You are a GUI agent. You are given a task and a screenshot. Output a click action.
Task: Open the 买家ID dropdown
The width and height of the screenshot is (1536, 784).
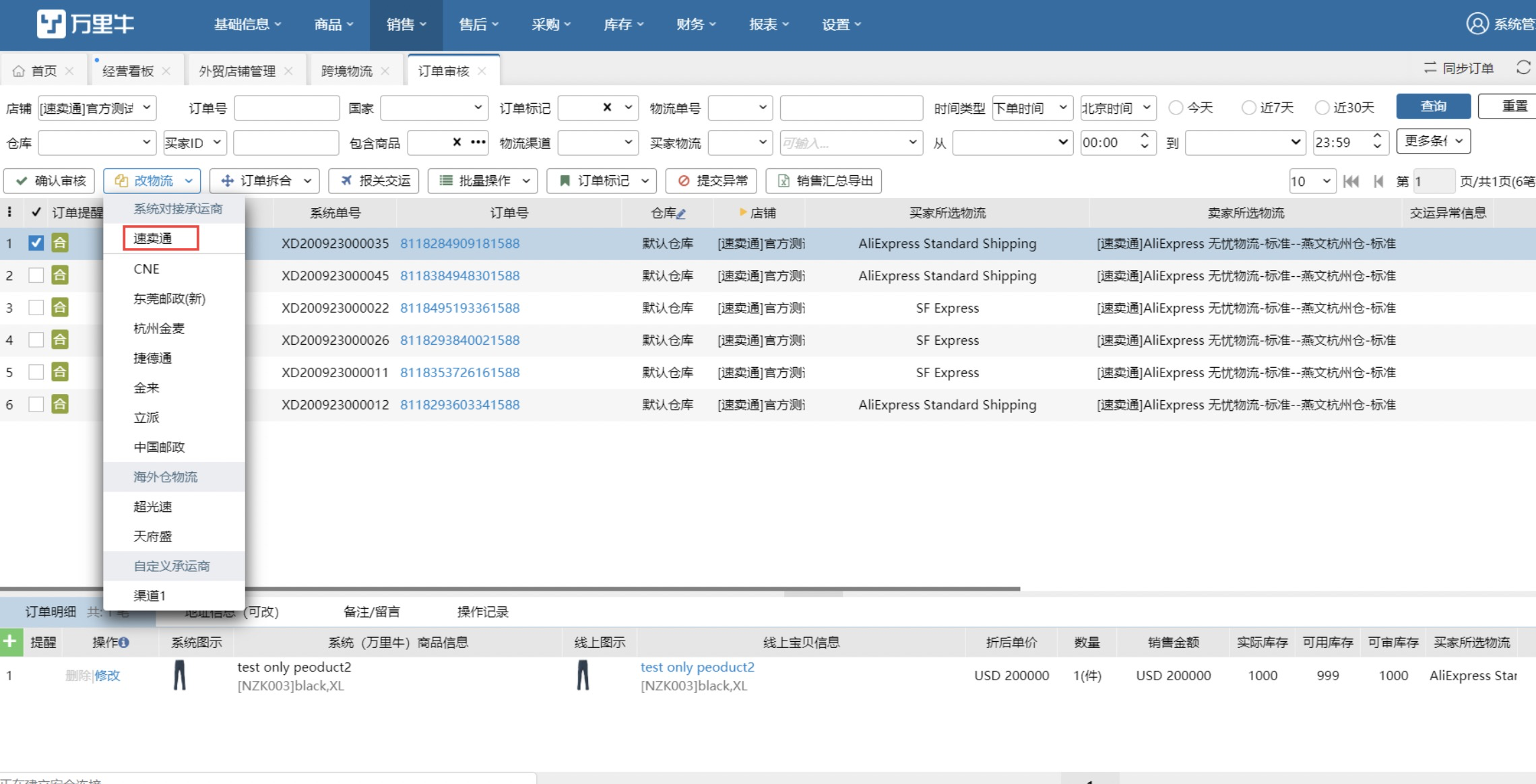coord(195,143)
